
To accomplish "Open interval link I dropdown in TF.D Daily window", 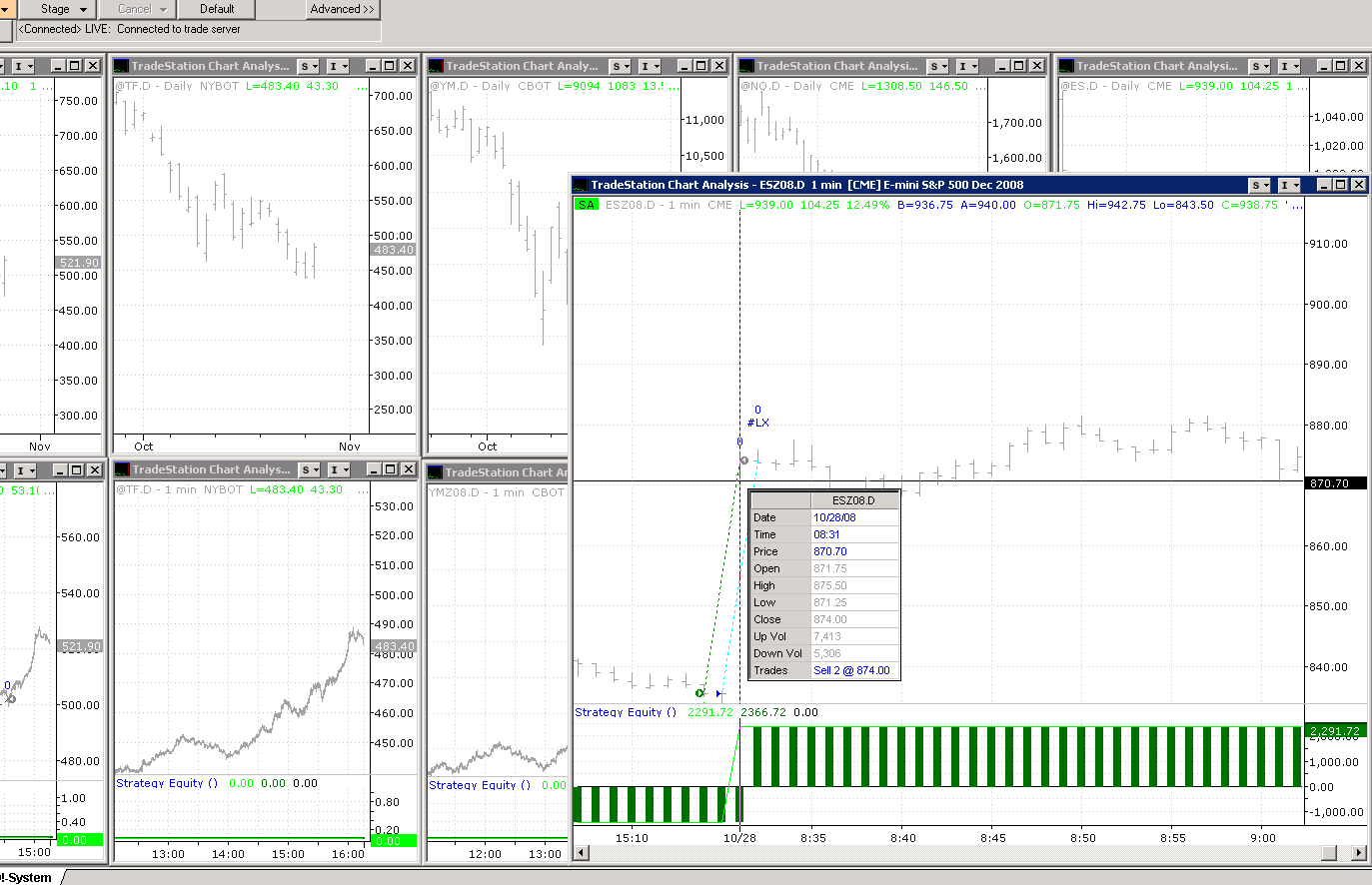I will pos(340,66).
